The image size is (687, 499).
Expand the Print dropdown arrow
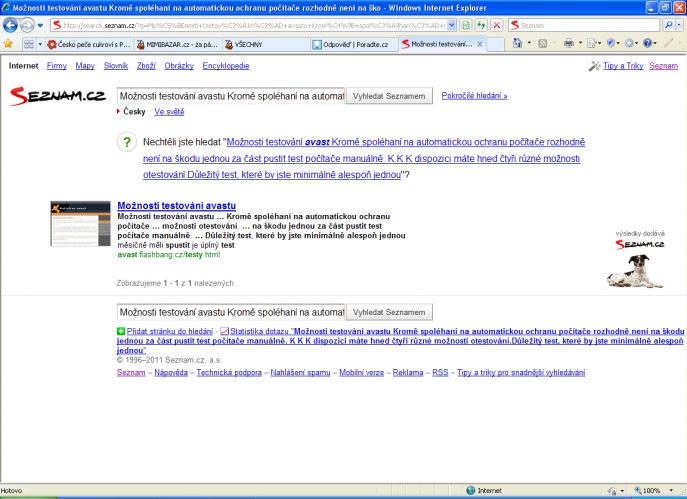pos(580,43)
